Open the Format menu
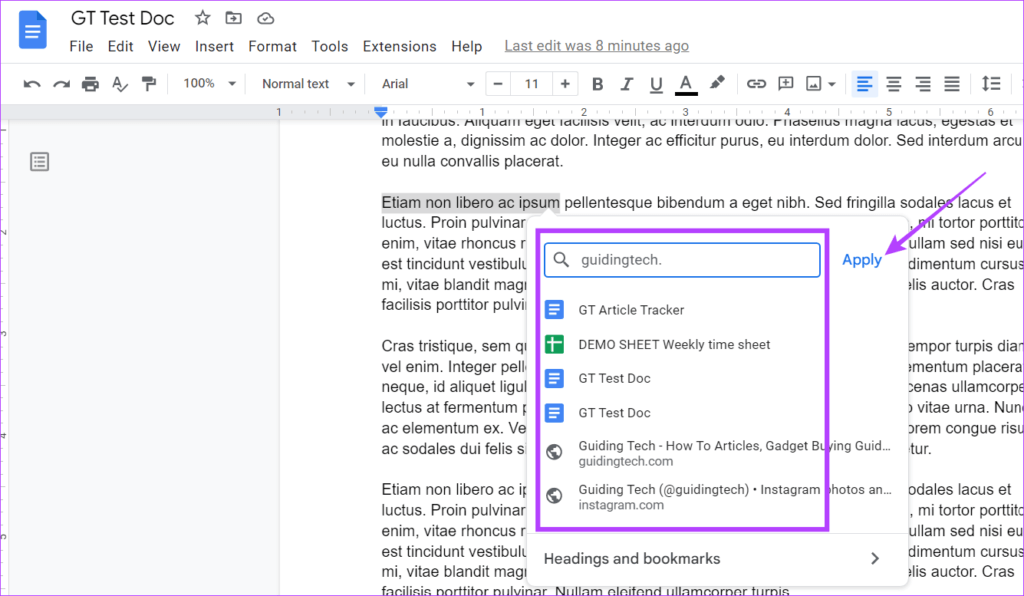This screenshot has height=596, width=1024. [x=272, y=46]
